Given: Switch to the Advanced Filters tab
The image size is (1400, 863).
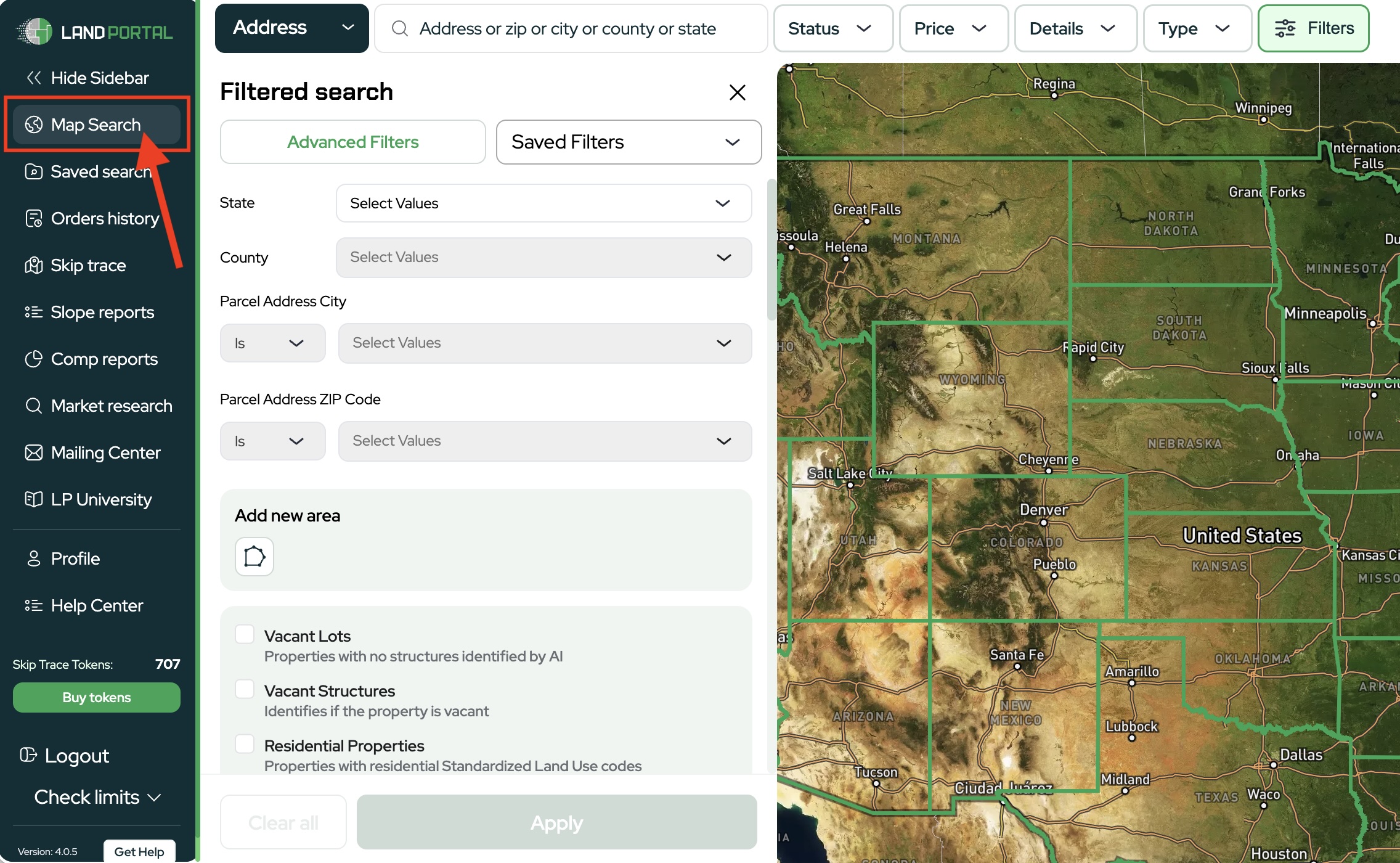Looking at the screenshot, I should click(x=352, y=142).
